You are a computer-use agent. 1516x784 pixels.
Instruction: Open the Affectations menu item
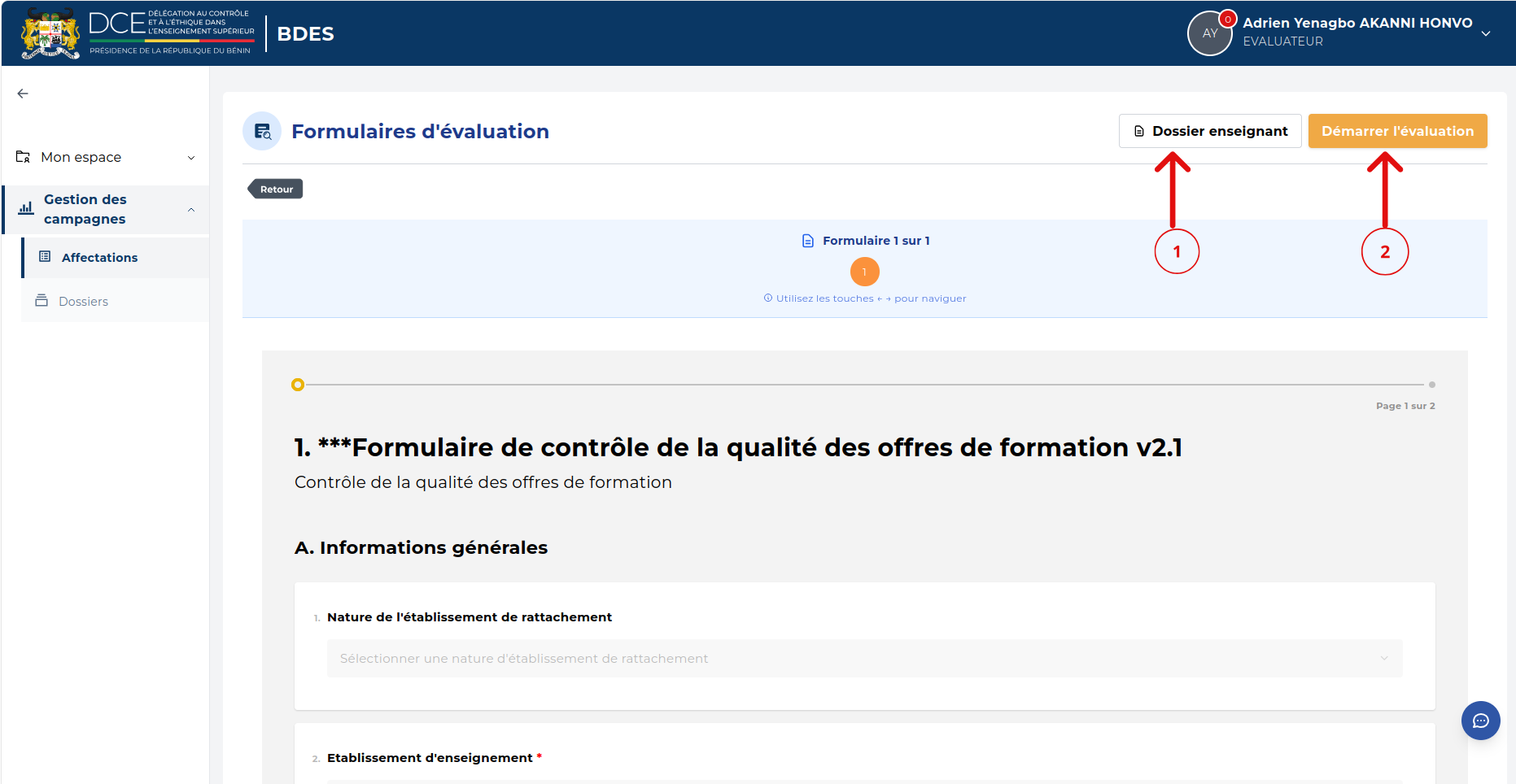point(116,257)
